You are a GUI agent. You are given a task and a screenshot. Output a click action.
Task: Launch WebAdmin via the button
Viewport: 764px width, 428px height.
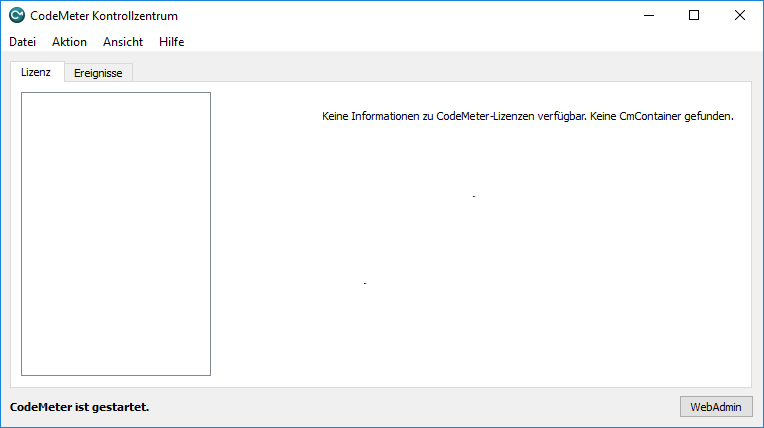pyautogui.click(x=716, y=407)
